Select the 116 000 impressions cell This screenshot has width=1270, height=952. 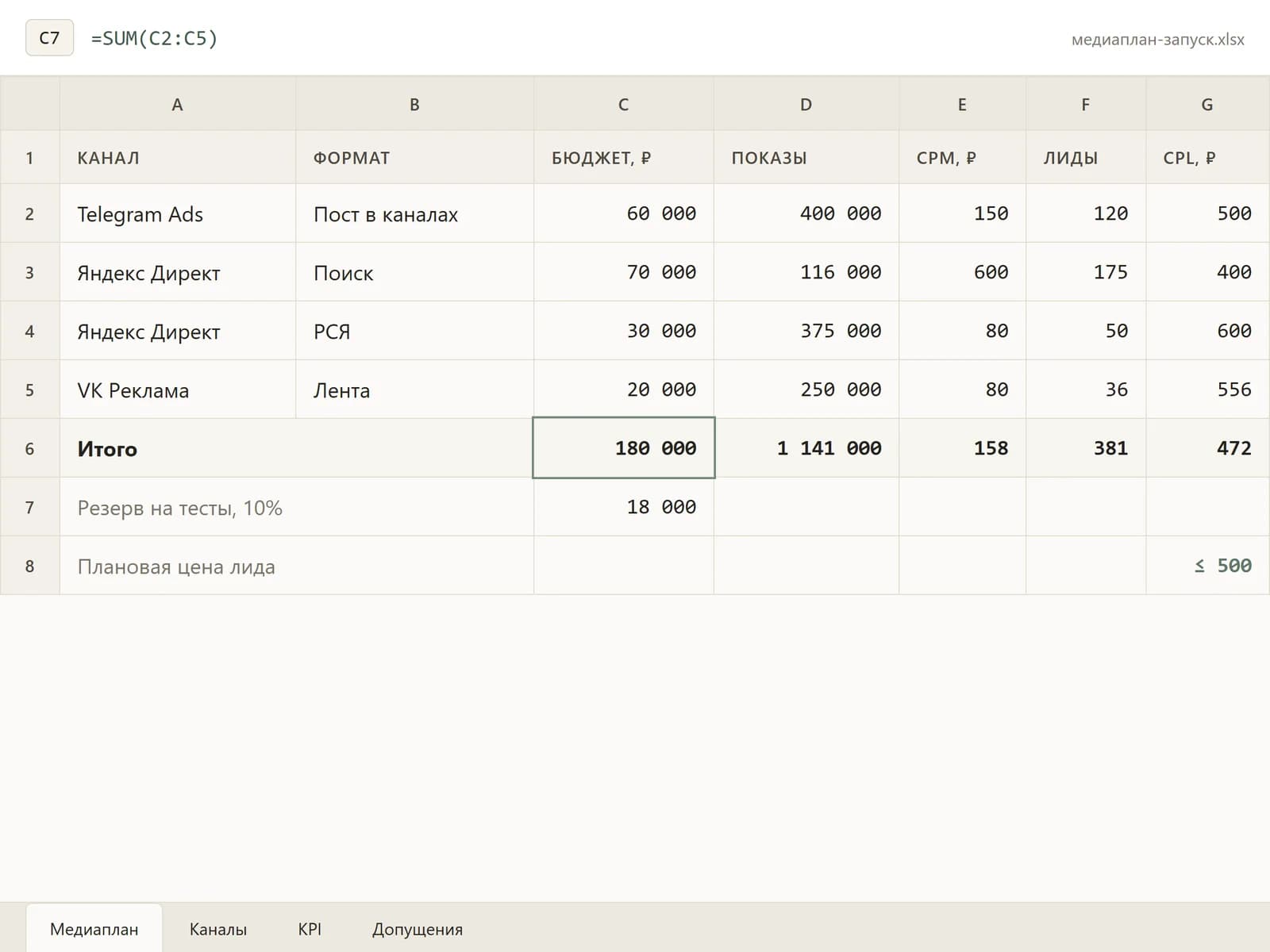806,272
